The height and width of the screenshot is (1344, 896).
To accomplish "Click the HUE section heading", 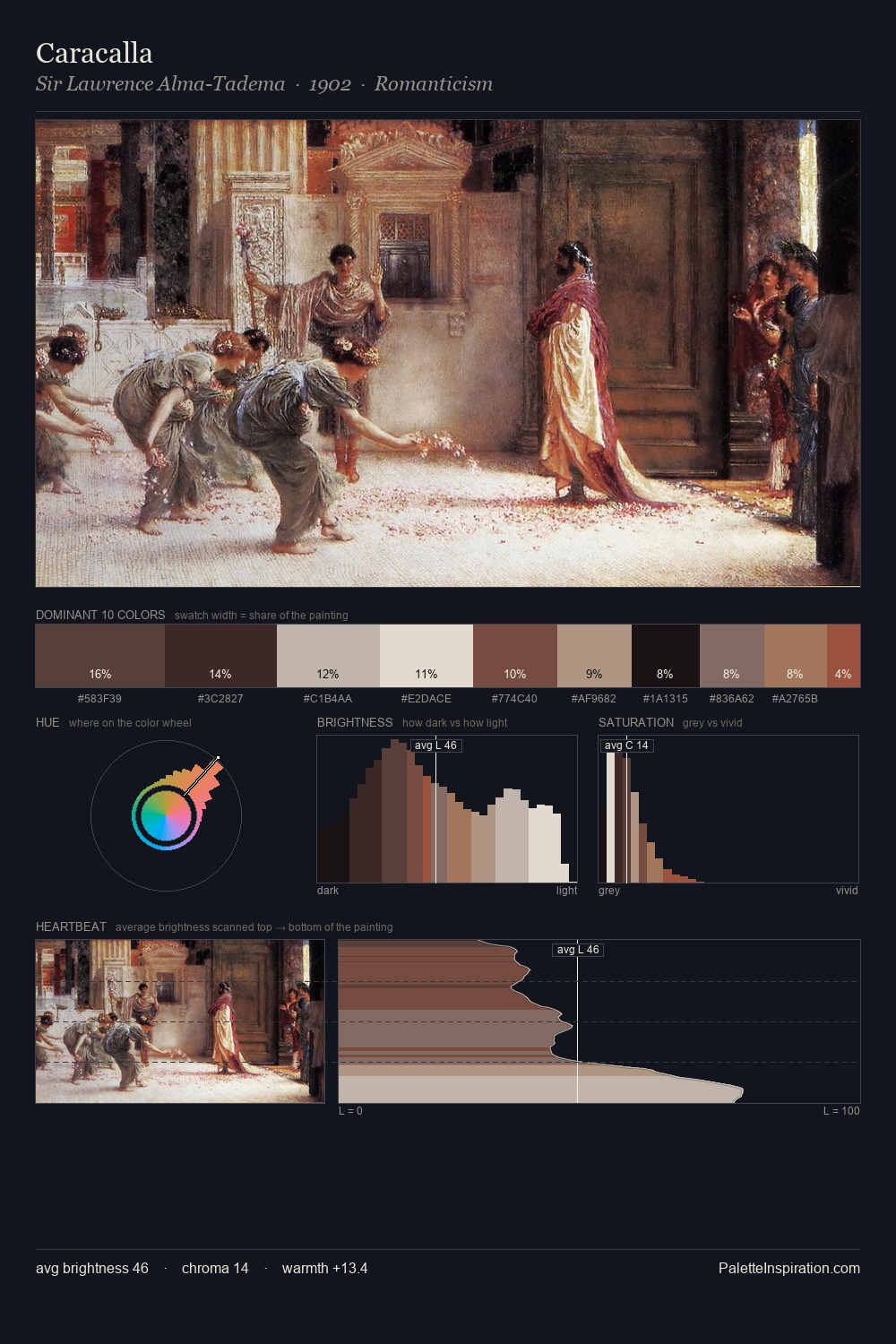I will click(47, 722).
